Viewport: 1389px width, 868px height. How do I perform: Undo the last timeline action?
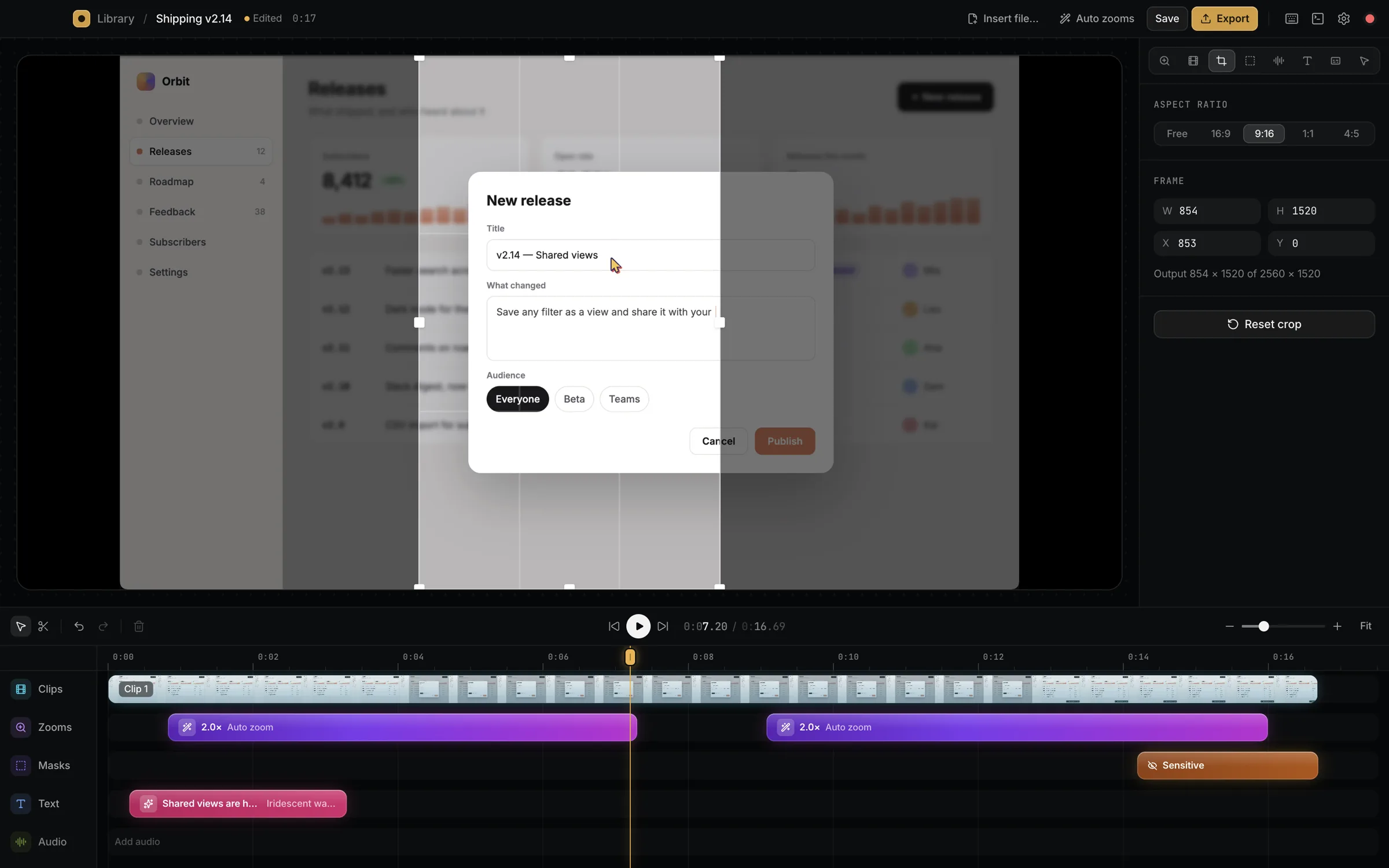pyautogui.click(x=79, y=626)
